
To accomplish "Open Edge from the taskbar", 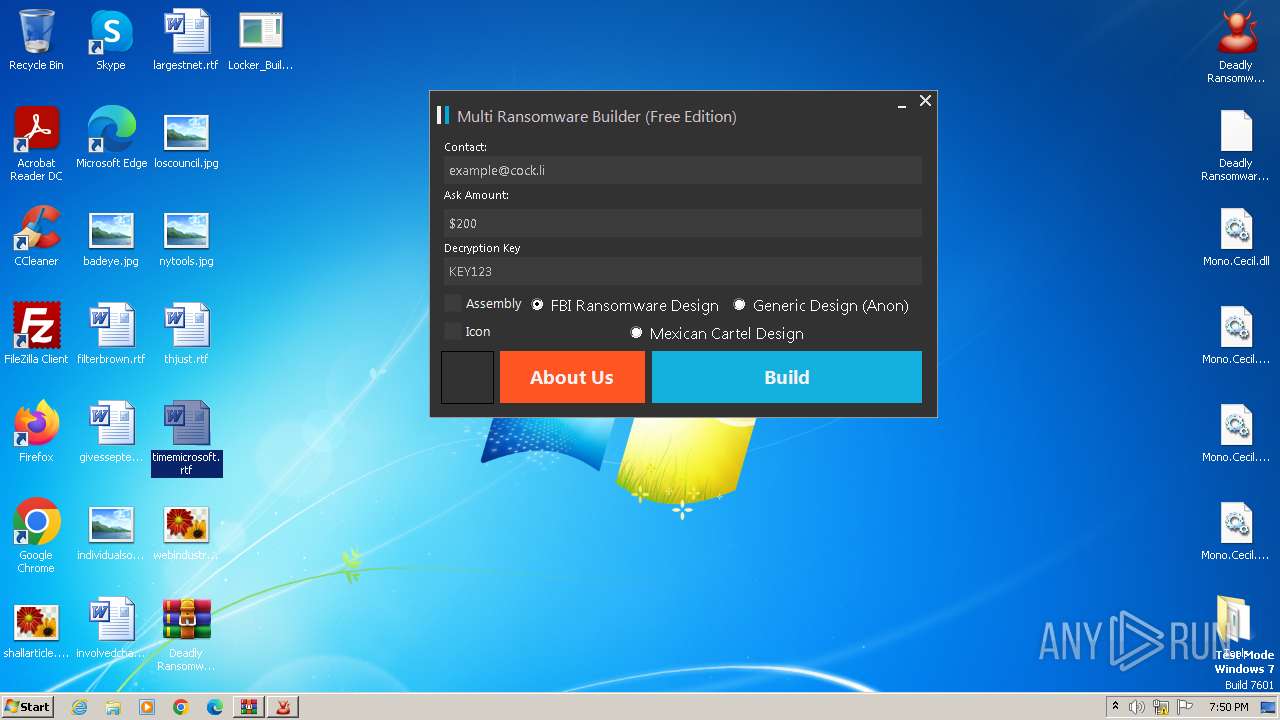I will coord(215,707).
